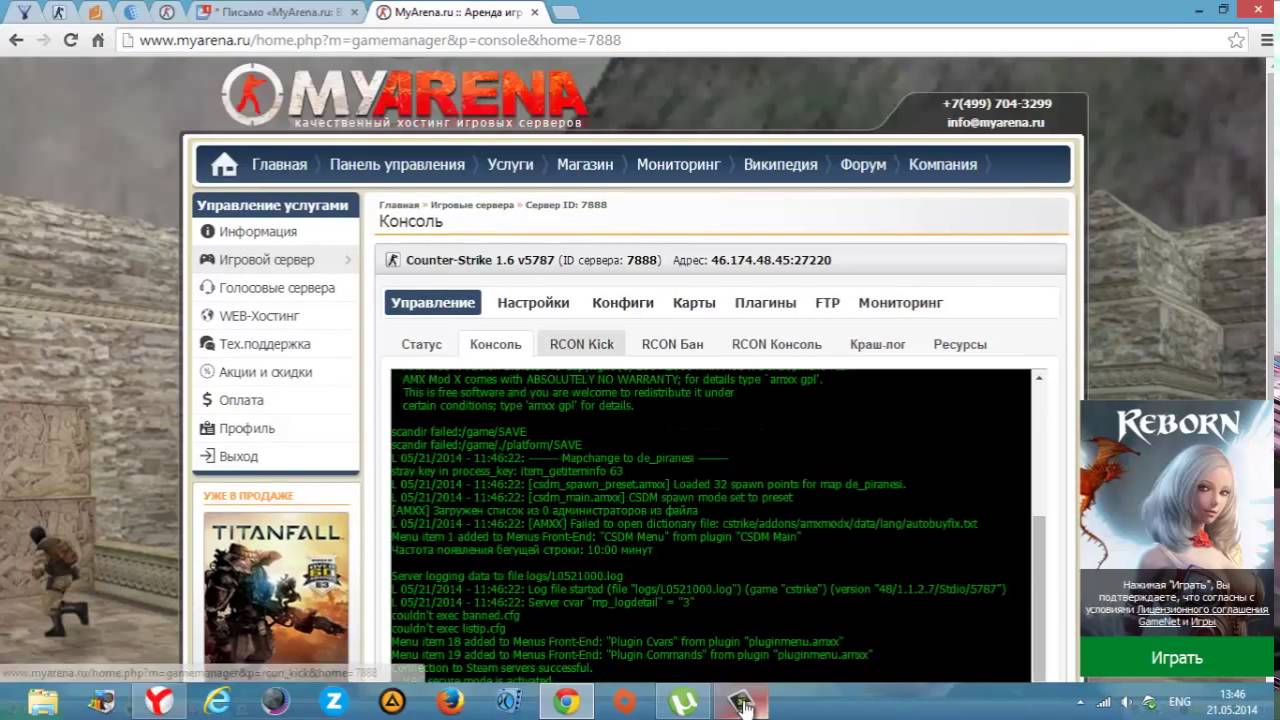Open Магазин in the top navigation
Viewport: 1280px width, 720px height.
pyautogui.click(x=585, y=165)
